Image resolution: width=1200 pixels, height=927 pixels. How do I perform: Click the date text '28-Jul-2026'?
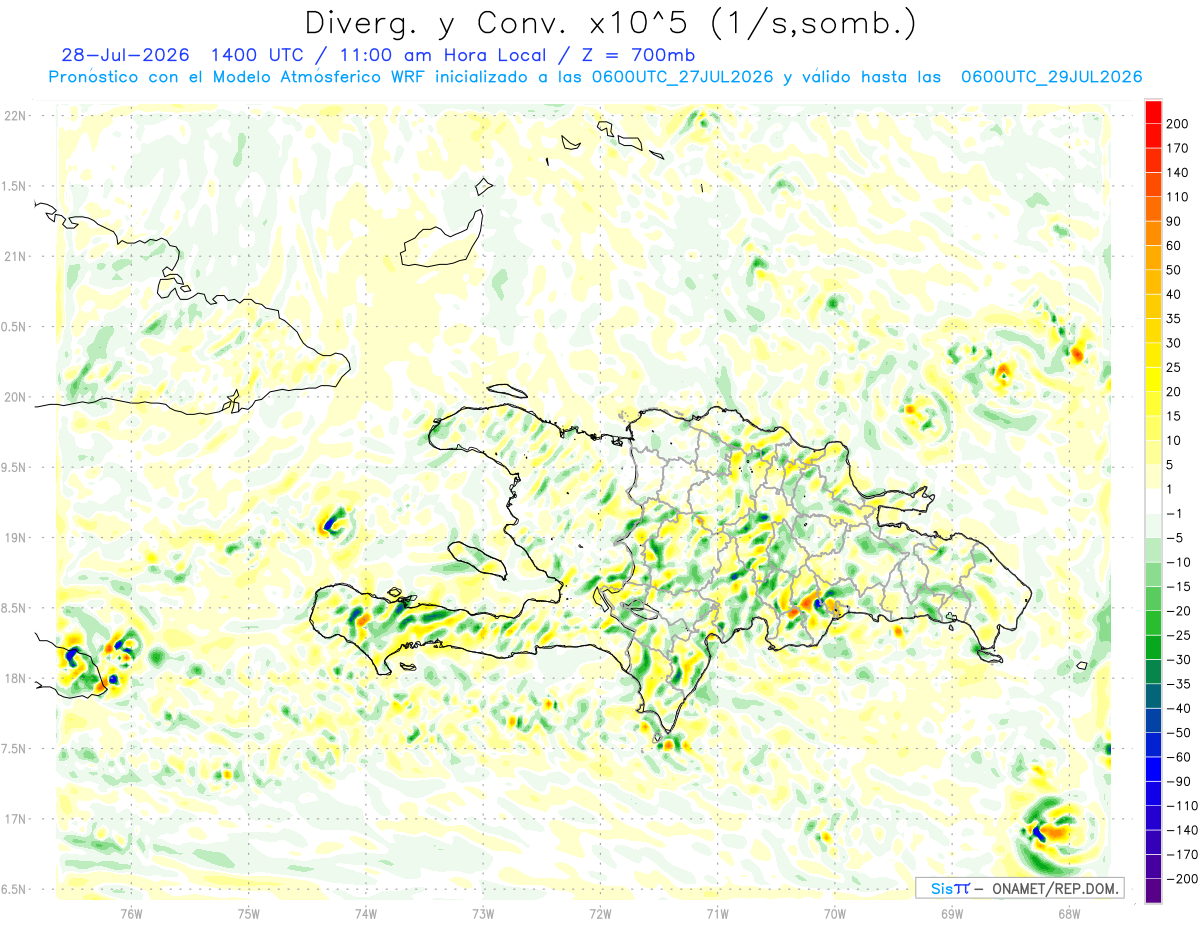click(x=127, y=55)
